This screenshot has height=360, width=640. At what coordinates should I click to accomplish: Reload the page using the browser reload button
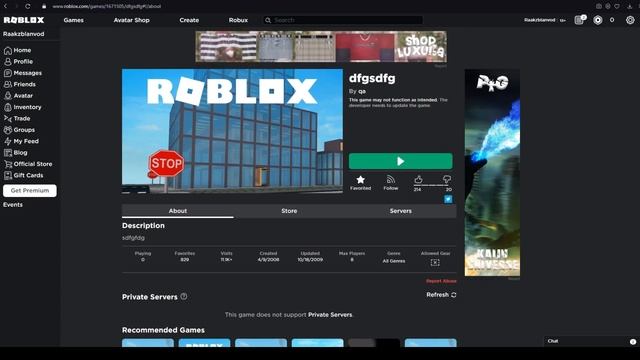[28, 6]
